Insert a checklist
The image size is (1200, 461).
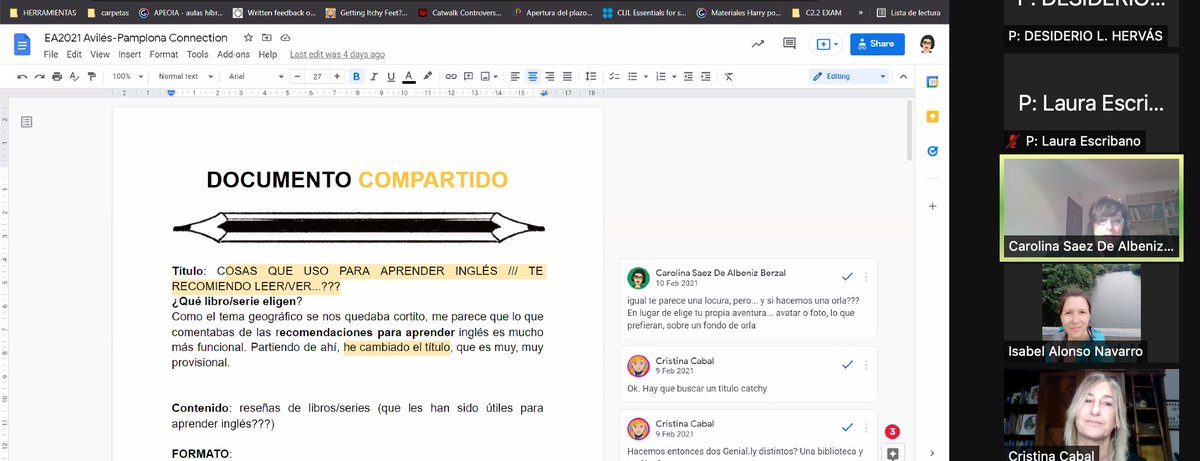point(613,76)
